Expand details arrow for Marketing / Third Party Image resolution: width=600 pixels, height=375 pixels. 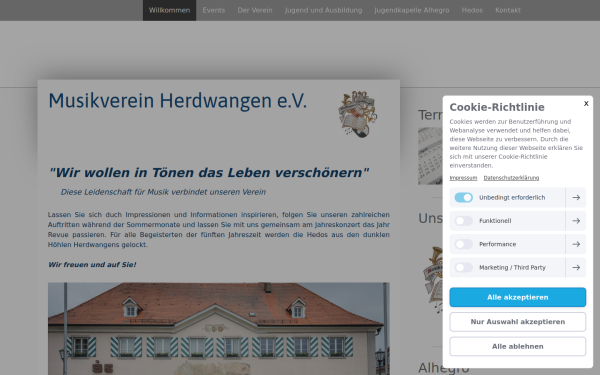coord(576,267)
